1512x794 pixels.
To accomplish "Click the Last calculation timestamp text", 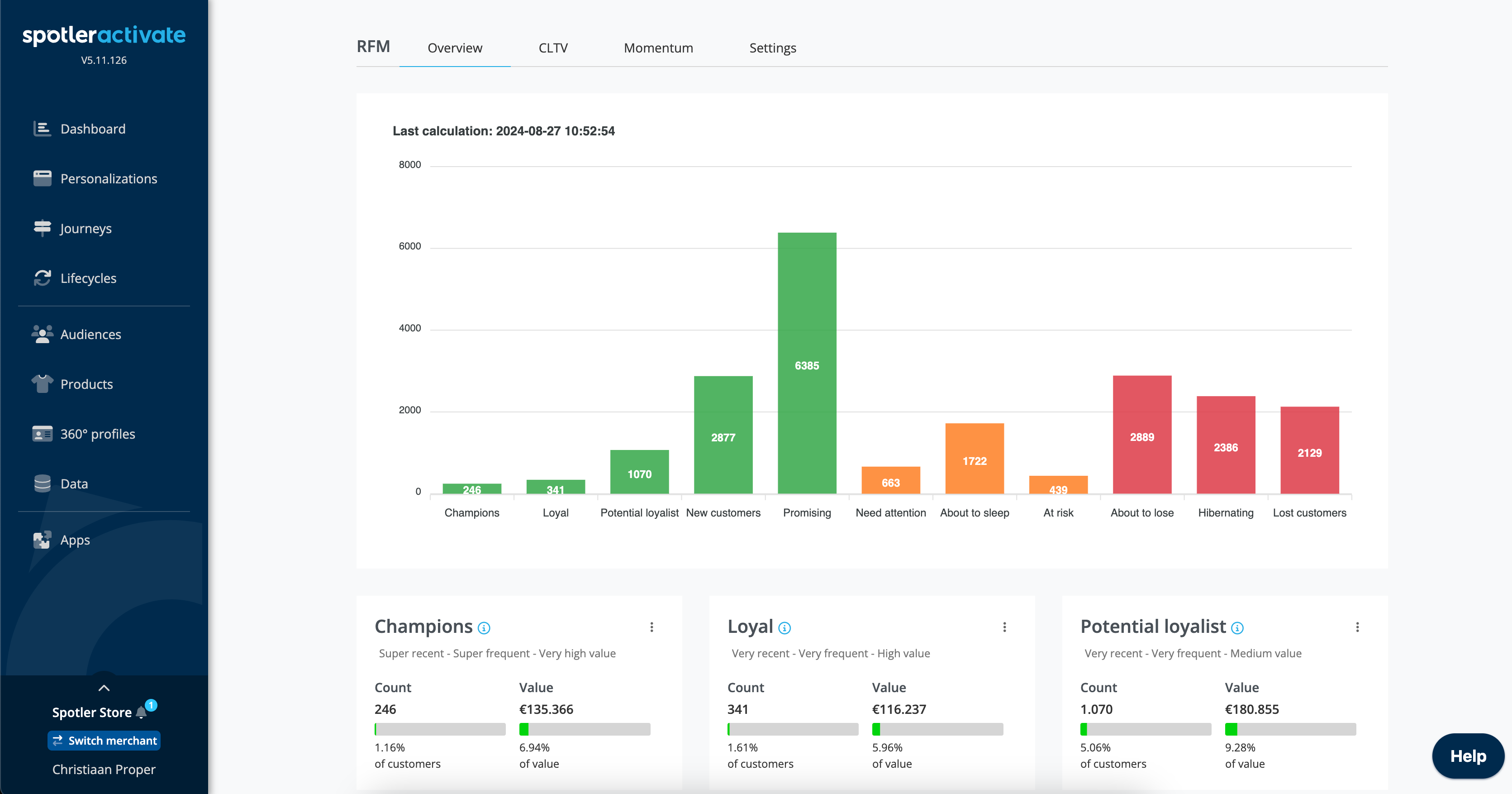I will pos(504,131).
